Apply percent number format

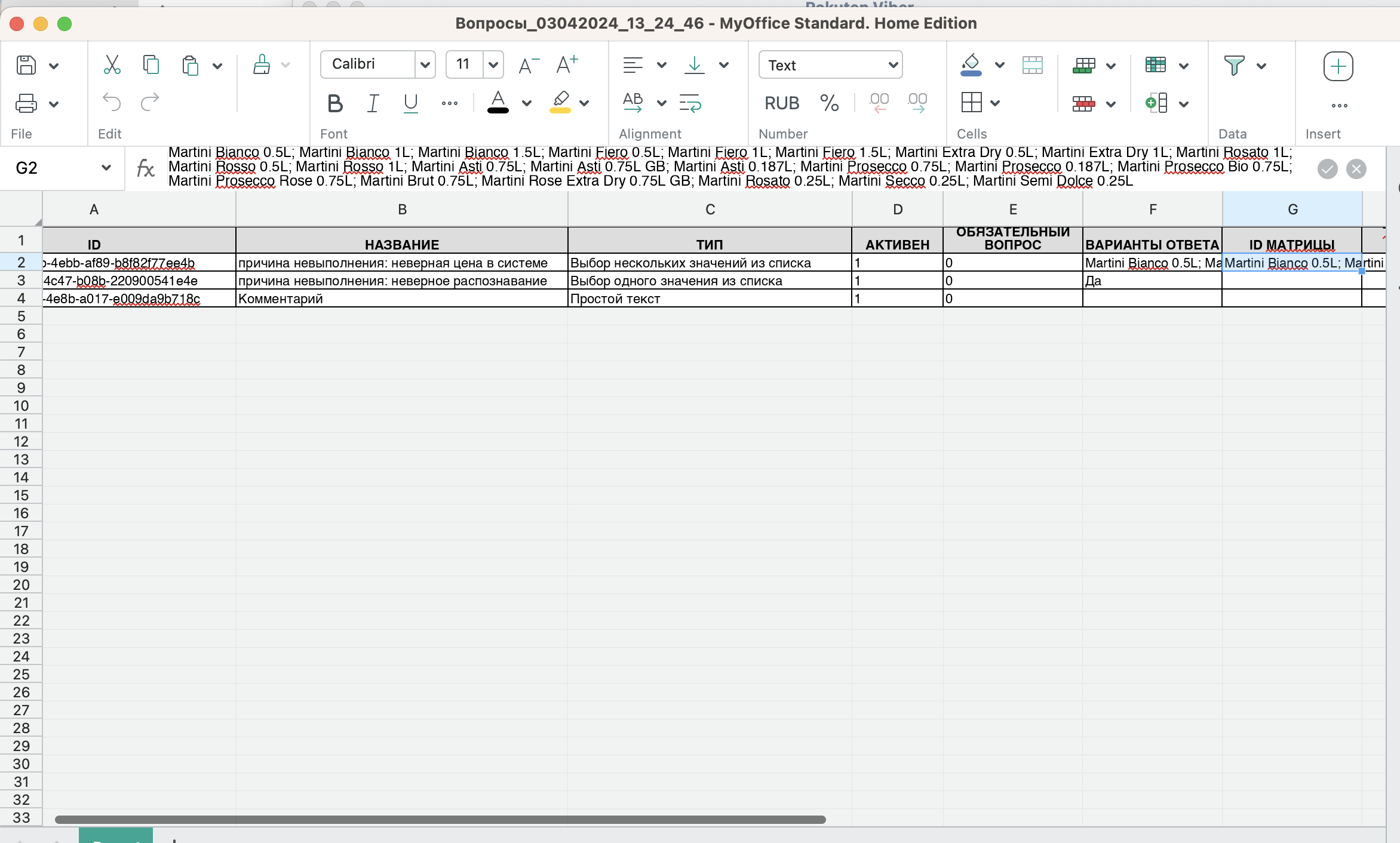tap(830, 103)
